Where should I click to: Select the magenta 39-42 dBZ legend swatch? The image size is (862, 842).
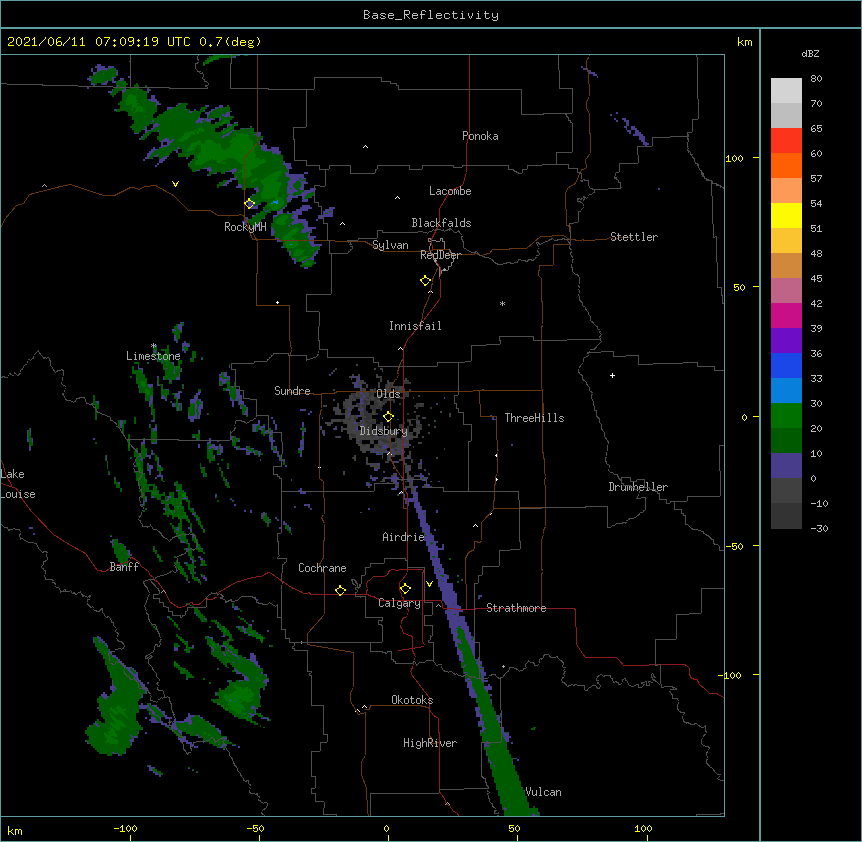786,315
